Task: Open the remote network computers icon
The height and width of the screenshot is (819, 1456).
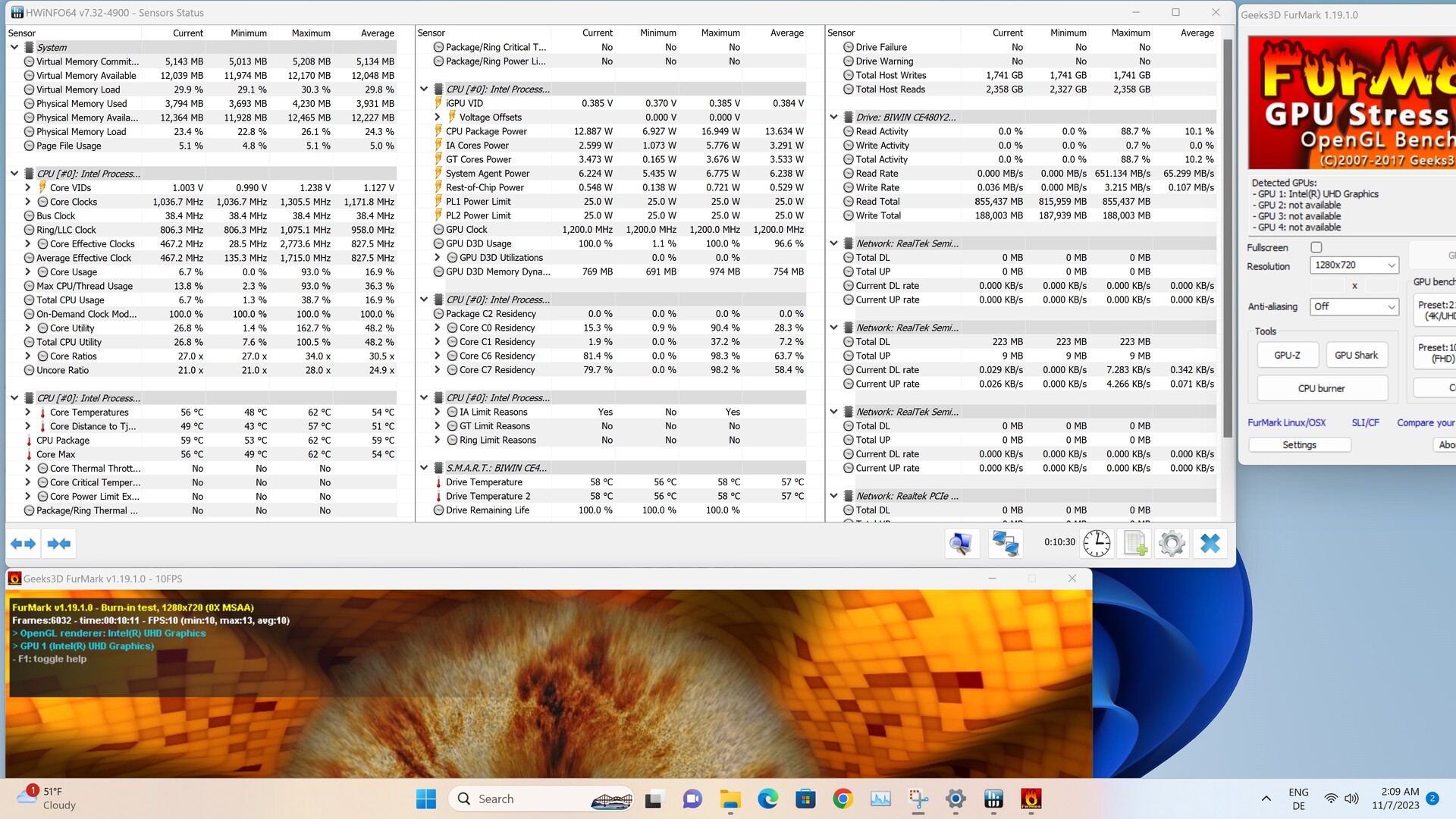Action: (1006, 543)
